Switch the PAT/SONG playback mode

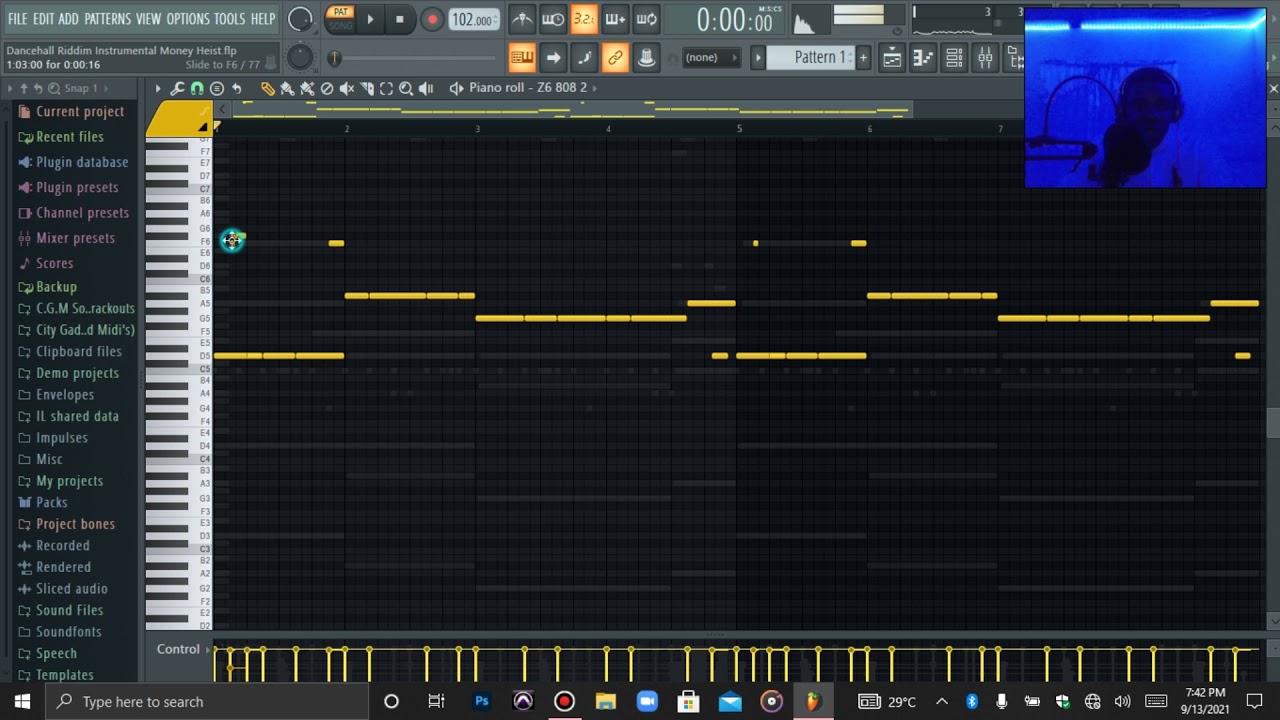(340, 19)
